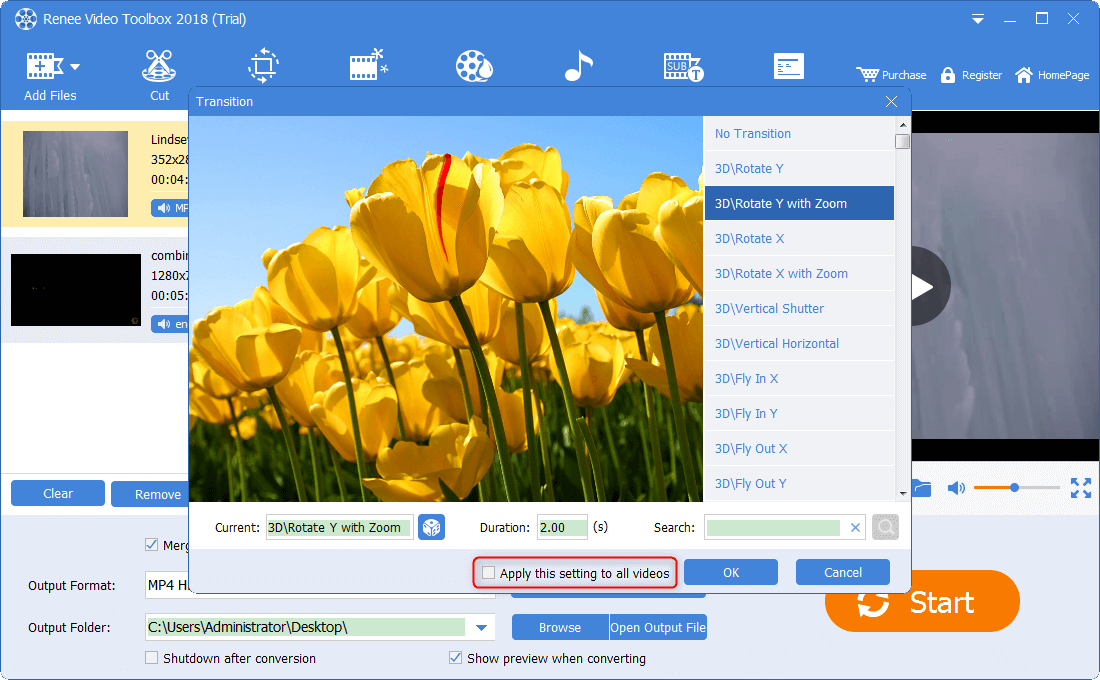Click the Cut scissors tool icon
1100x680 pixels.
click(159, 67)
